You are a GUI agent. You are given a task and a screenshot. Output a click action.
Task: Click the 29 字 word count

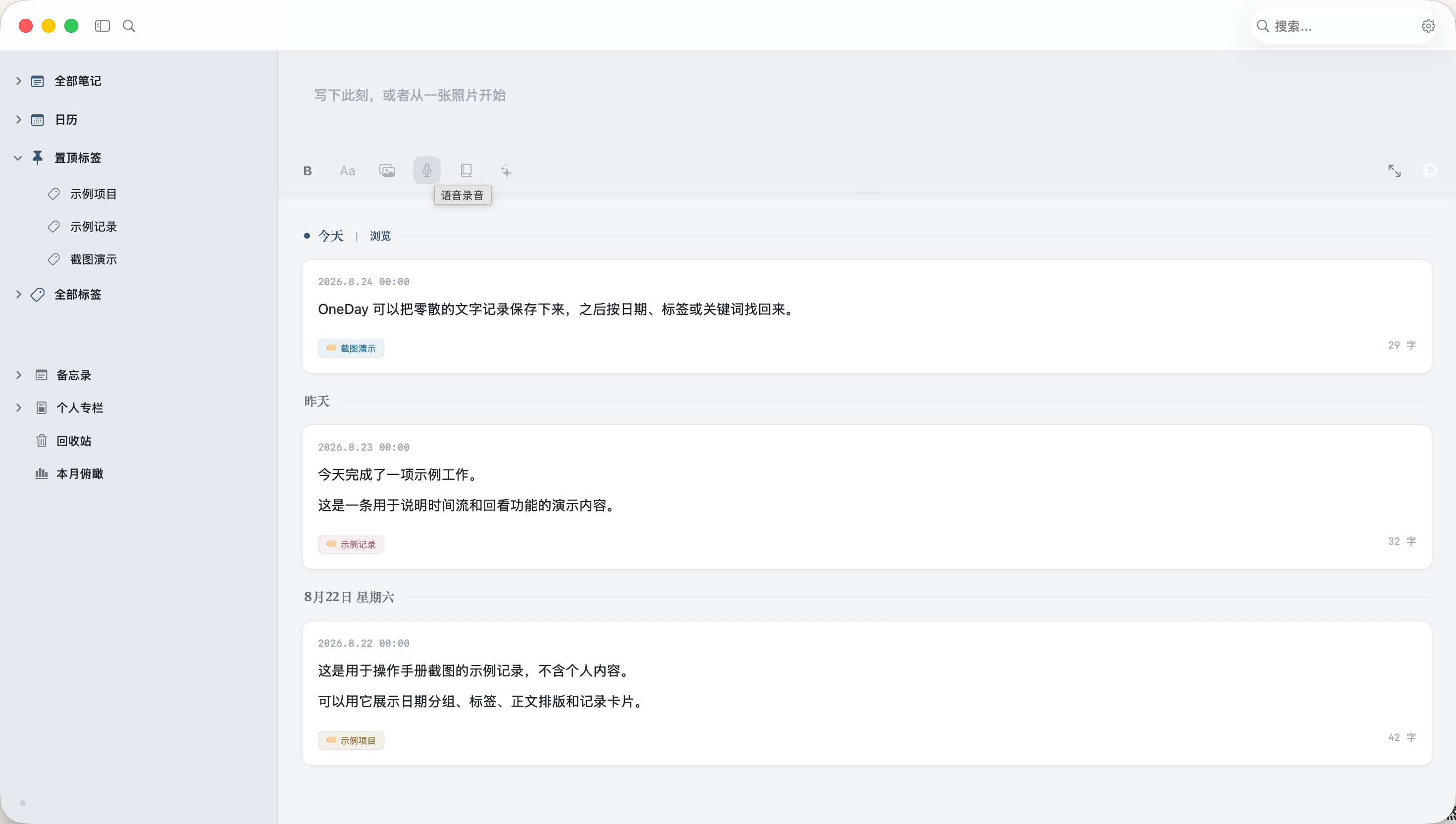[x=1402, y=345]
